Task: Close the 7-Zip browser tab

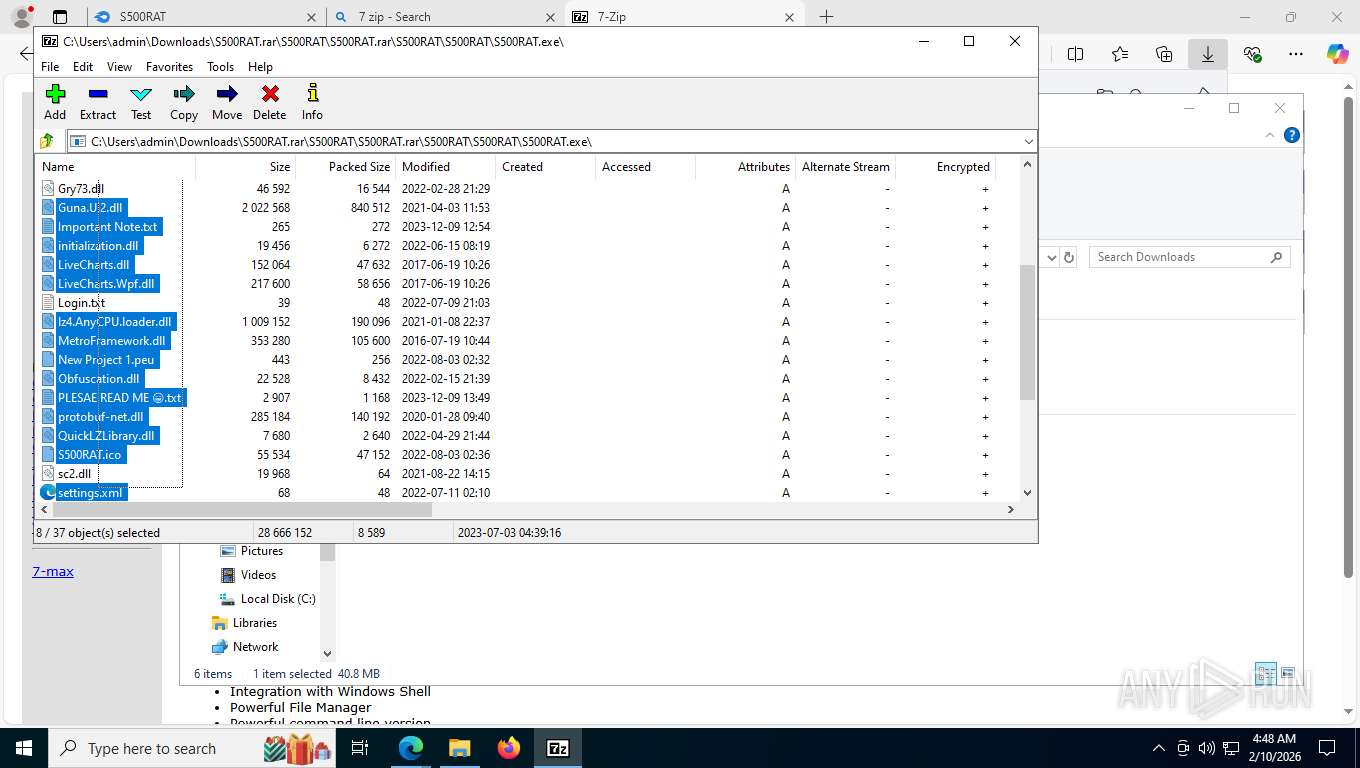Action: click(x=789, y=17)
